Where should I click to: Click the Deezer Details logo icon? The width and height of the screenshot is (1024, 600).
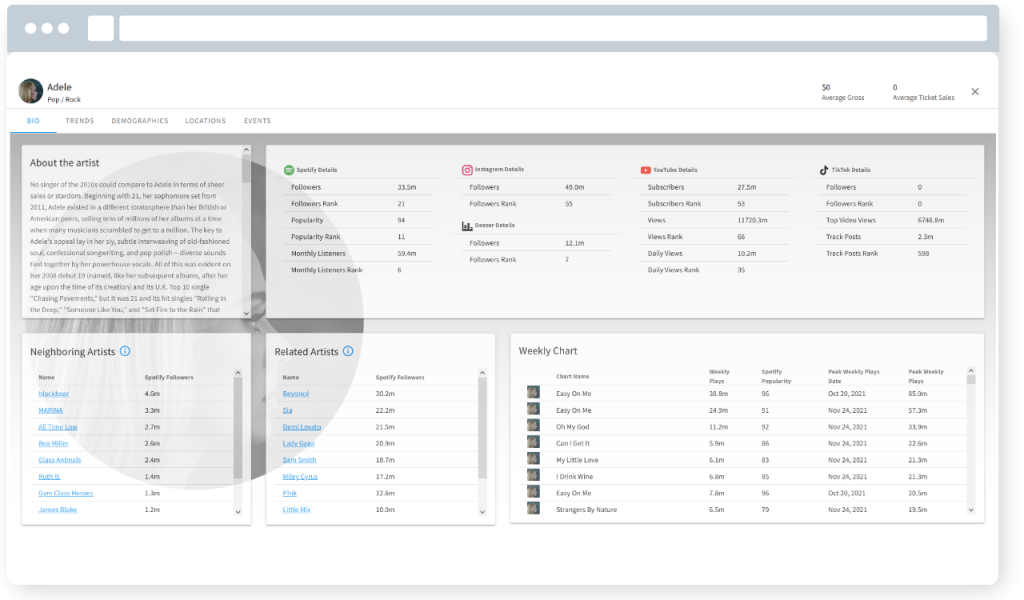(x=467, y=226)
